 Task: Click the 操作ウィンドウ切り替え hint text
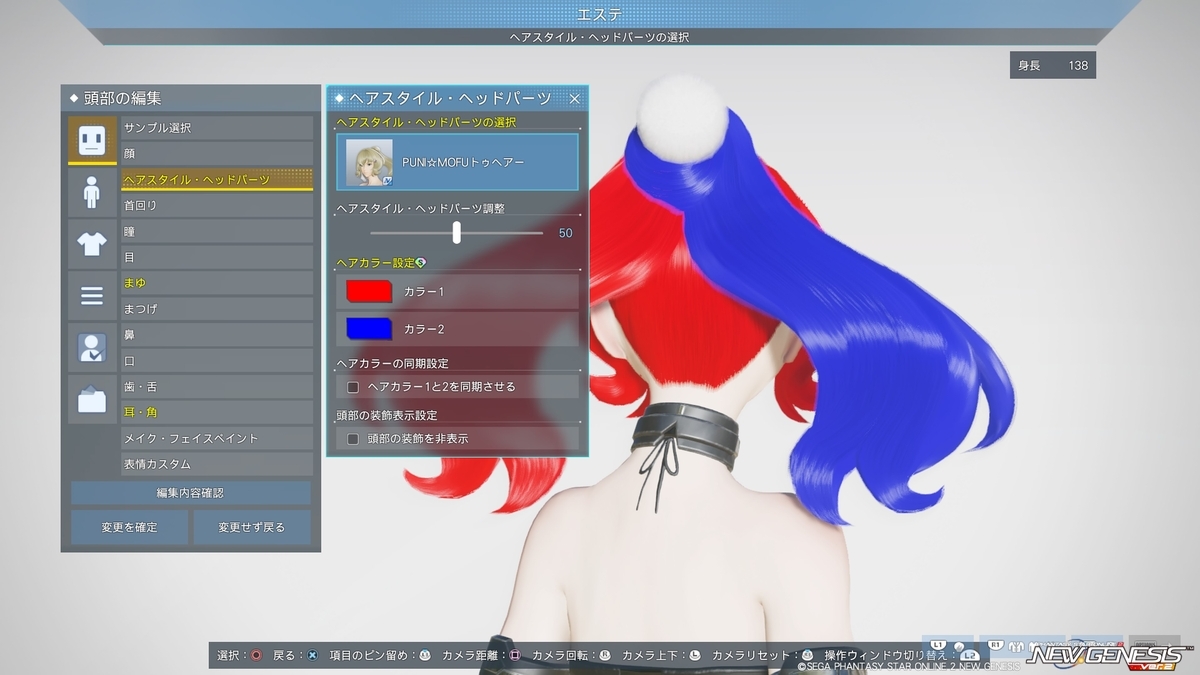tap(885, 655)
